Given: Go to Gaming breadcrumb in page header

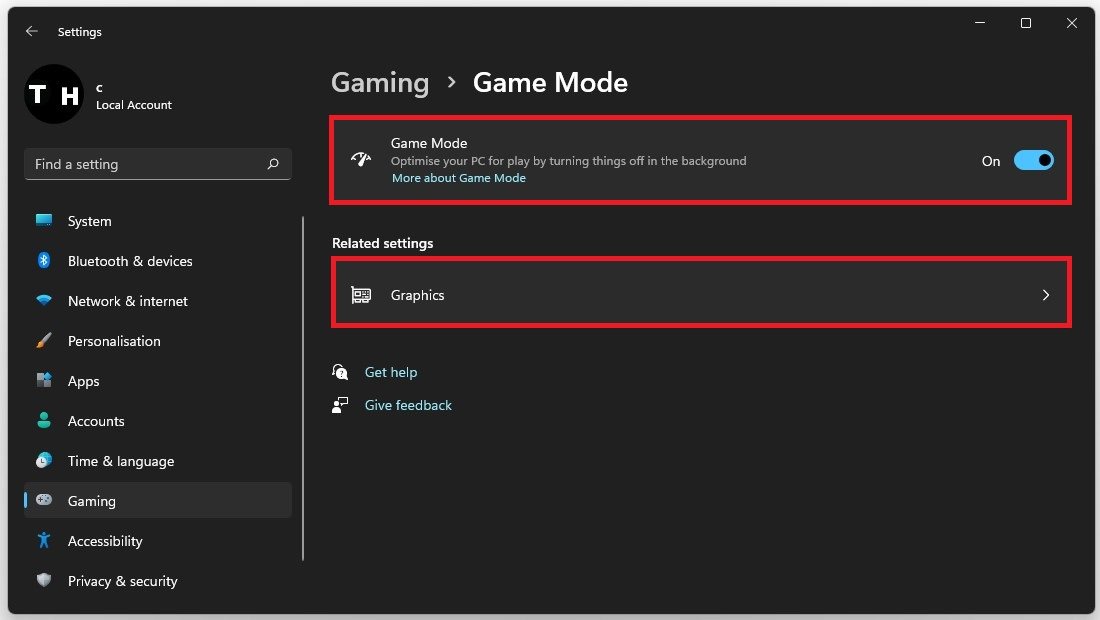Looking at the screenshot, I should pyautogui.click(x=380, y=82).
